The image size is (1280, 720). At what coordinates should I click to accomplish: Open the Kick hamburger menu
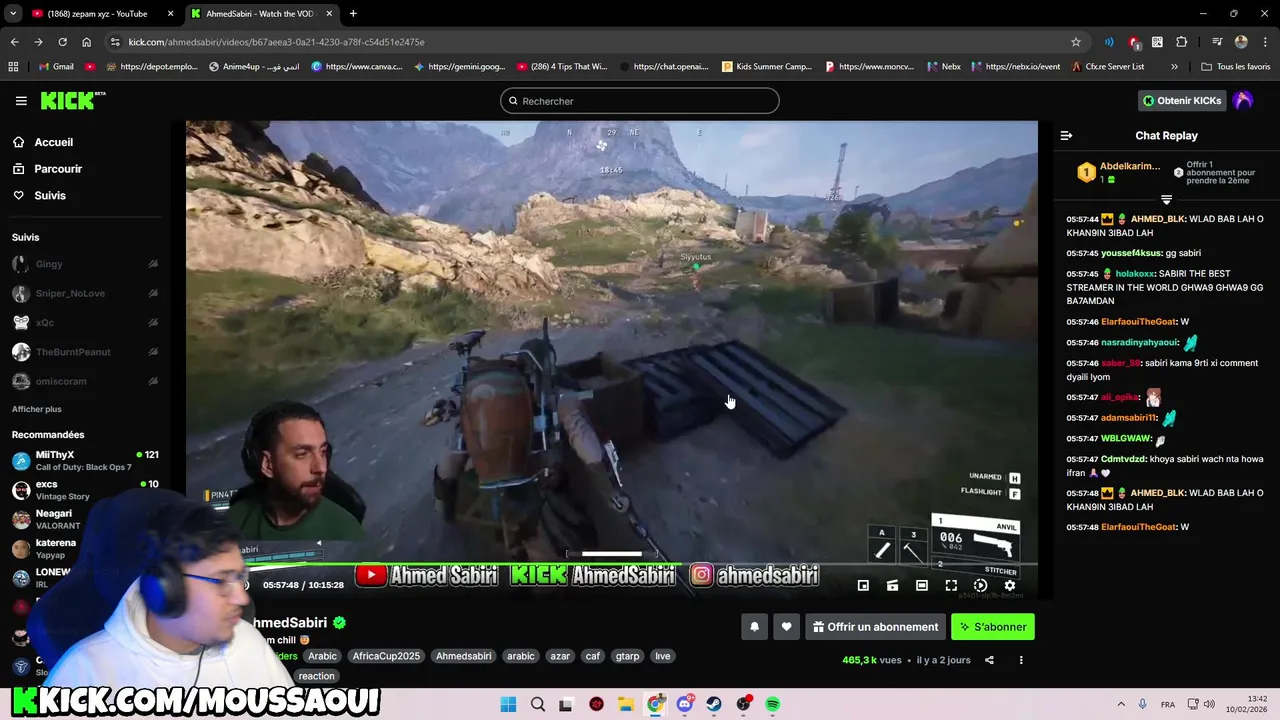click(21, 101)
